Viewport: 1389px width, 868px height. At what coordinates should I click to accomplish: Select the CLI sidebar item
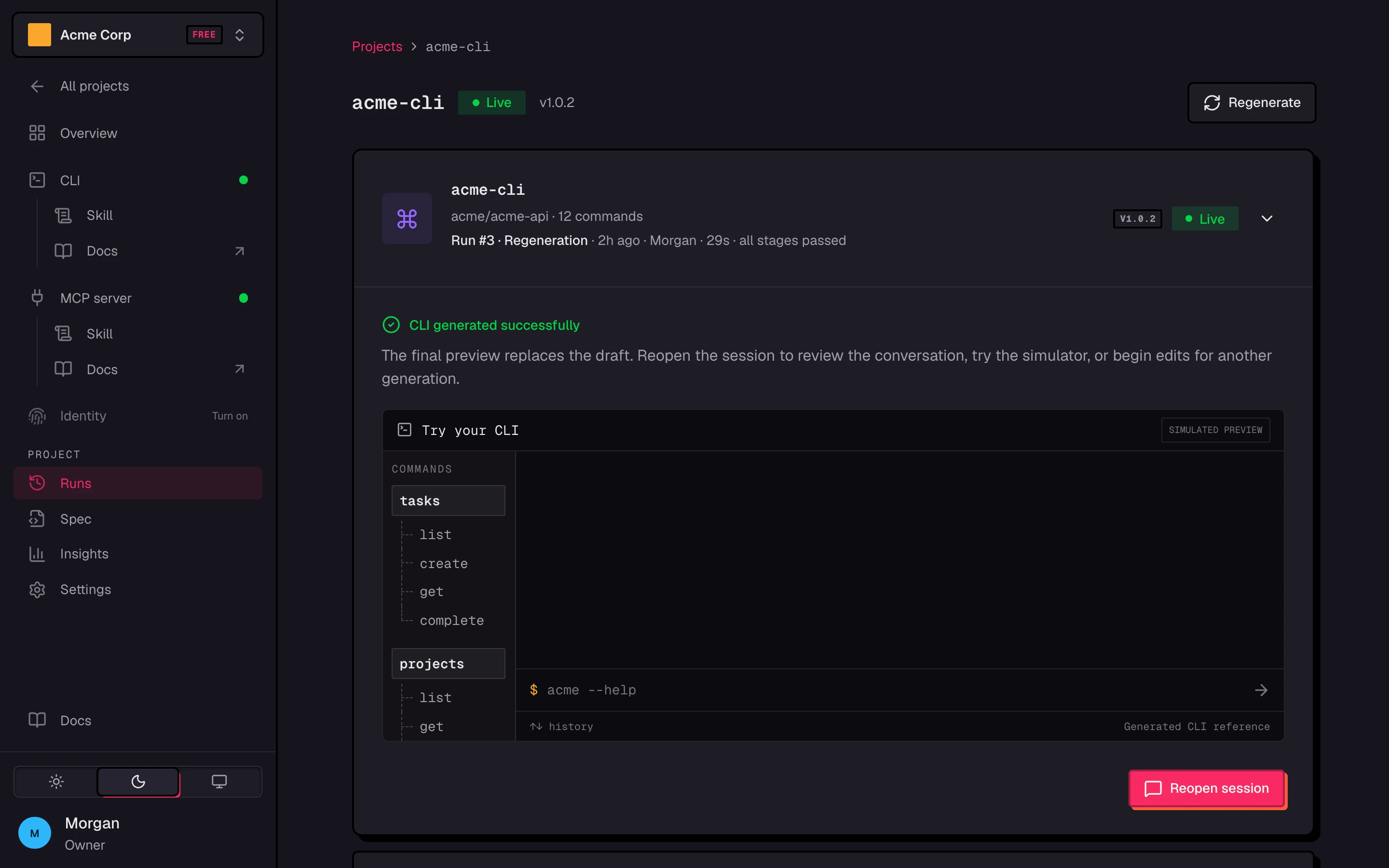137,180
